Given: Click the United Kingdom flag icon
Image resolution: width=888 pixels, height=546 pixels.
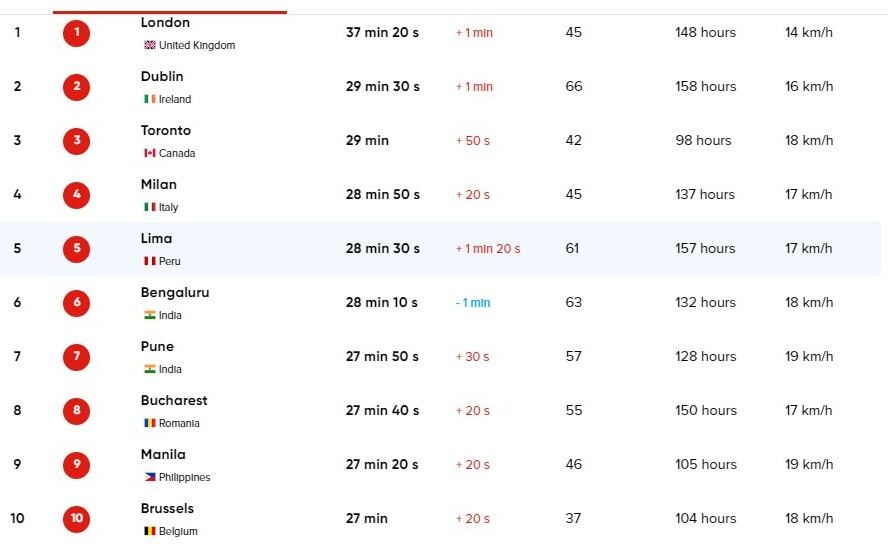Looking at the screenshot, I should (x=150, y=46).
